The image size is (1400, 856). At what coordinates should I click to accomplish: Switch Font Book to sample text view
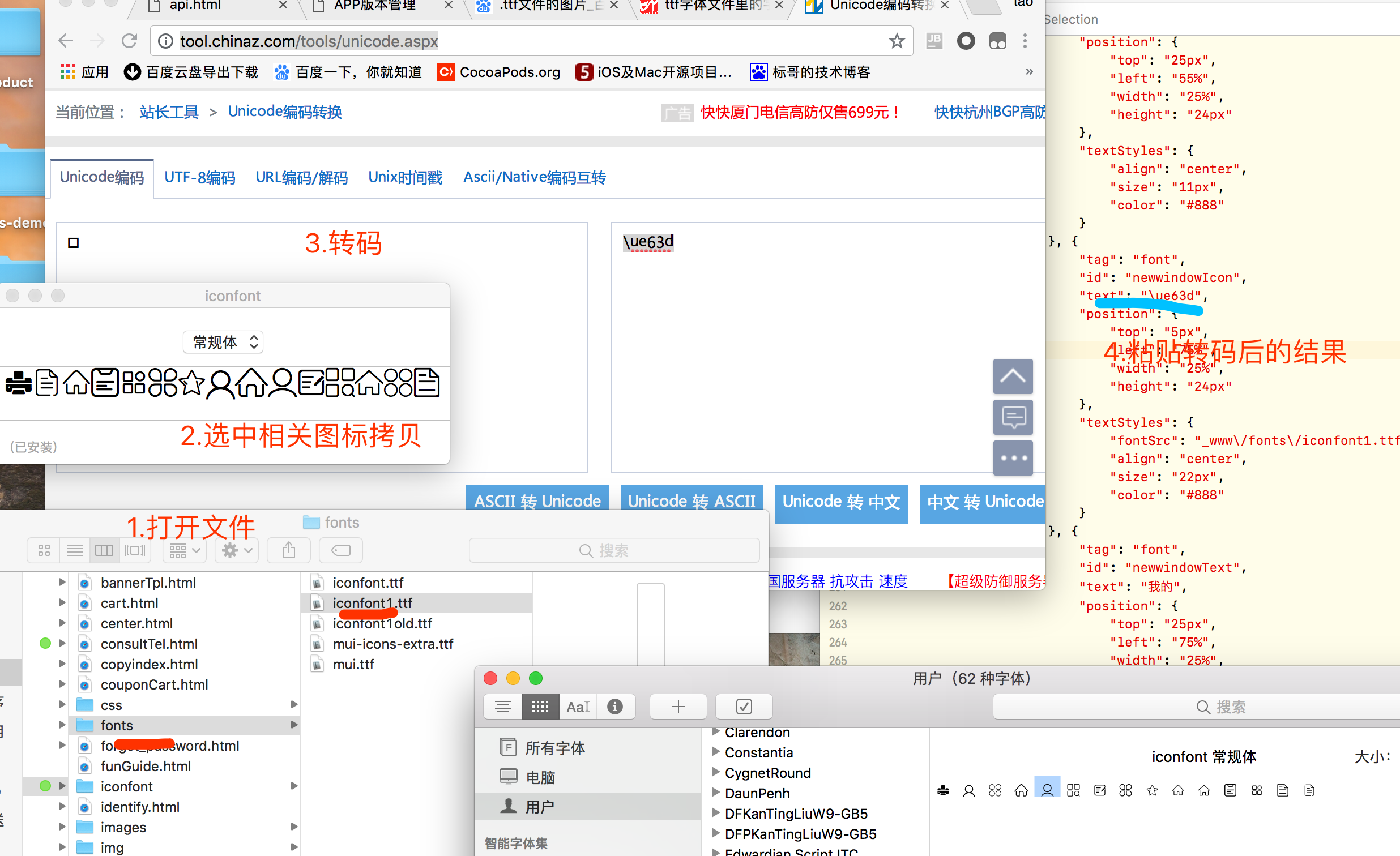tap(503, 707)
